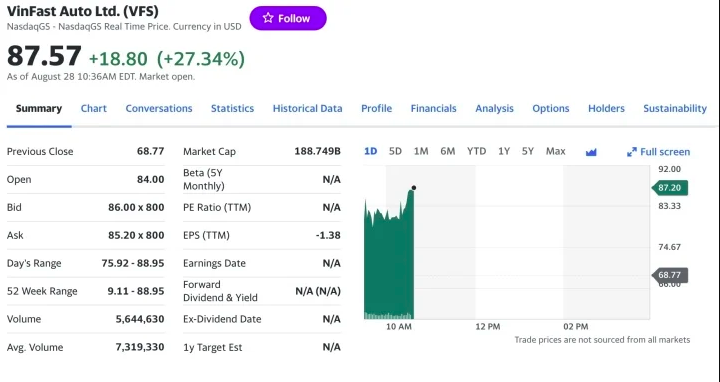Select the 1D chart range
Viewport: 720px width, 382px height.
371,151
